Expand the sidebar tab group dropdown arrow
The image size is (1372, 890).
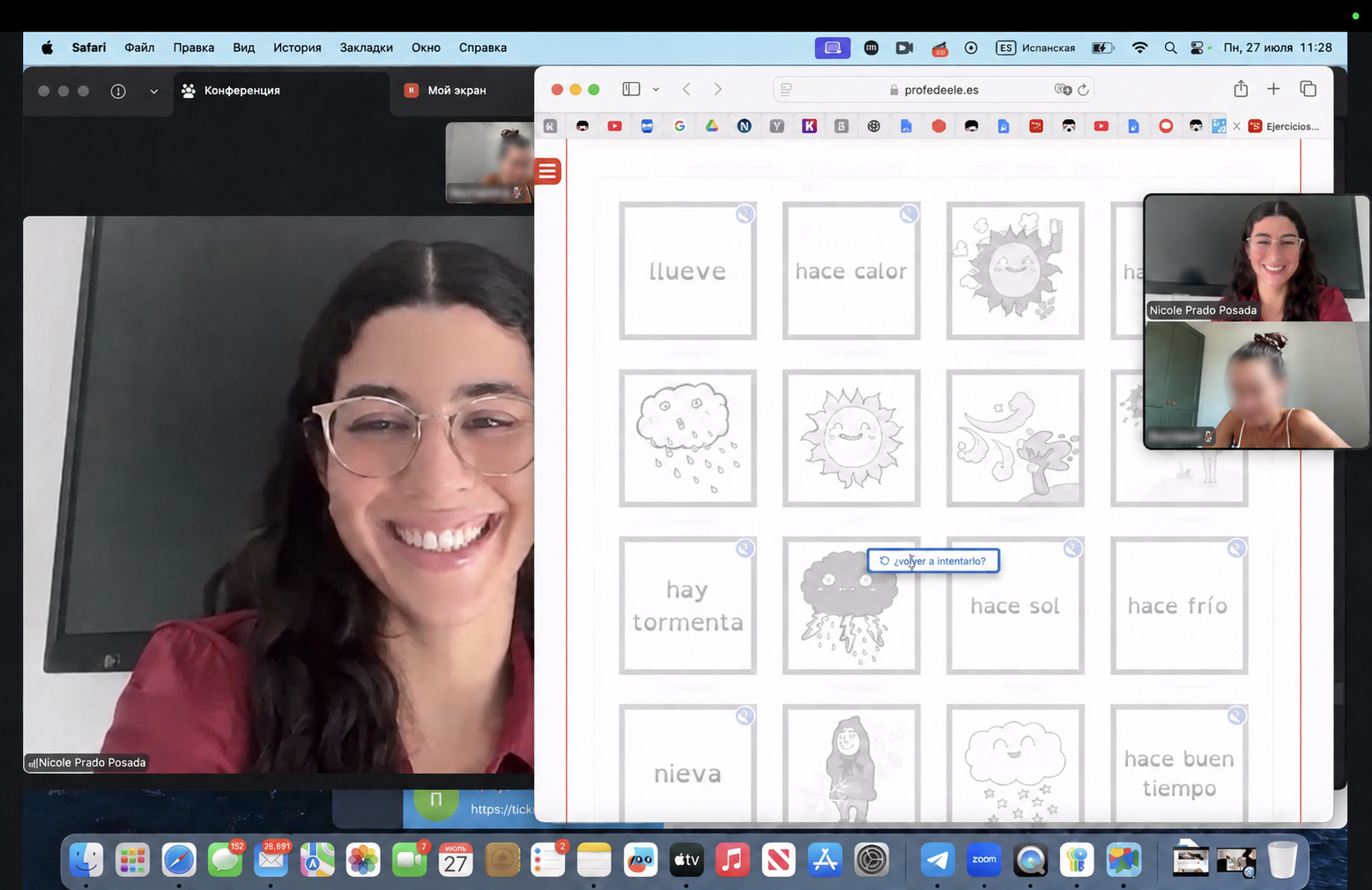coord(656,89)
